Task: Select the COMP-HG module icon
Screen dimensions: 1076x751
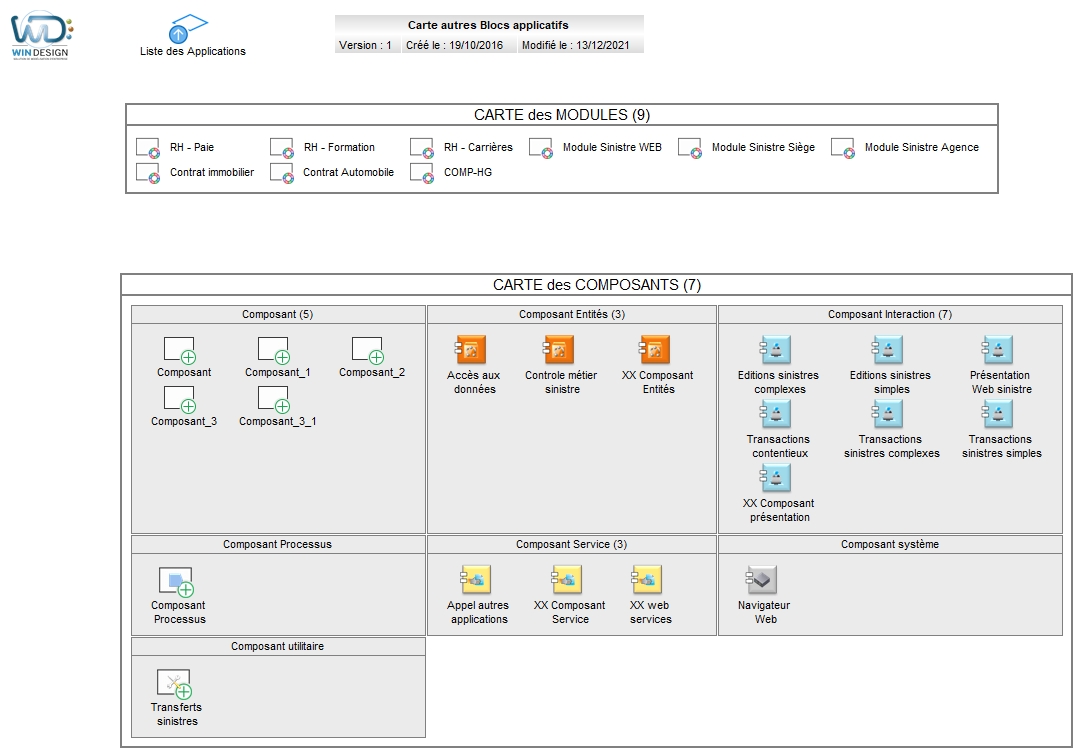Action: pos(422,173)
